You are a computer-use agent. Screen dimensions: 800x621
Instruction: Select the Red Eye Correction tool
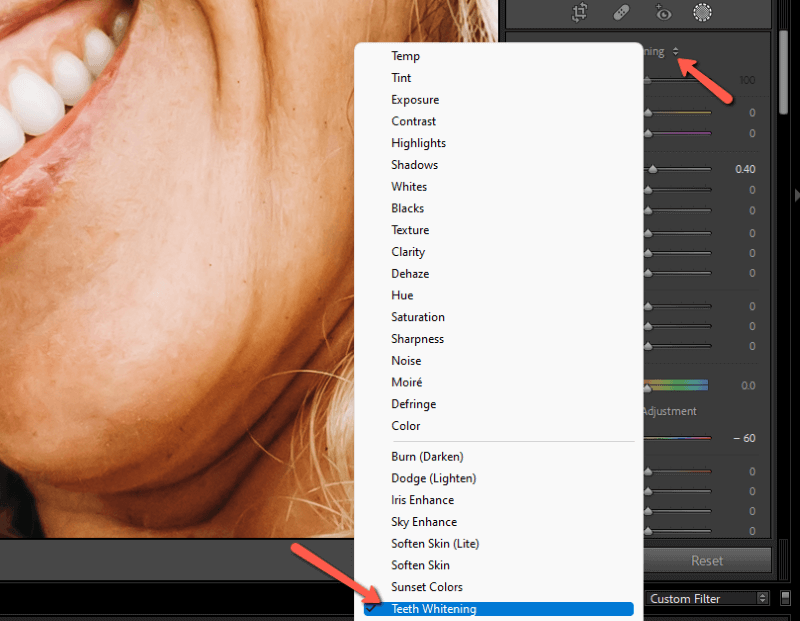click(x=661, y=13)
